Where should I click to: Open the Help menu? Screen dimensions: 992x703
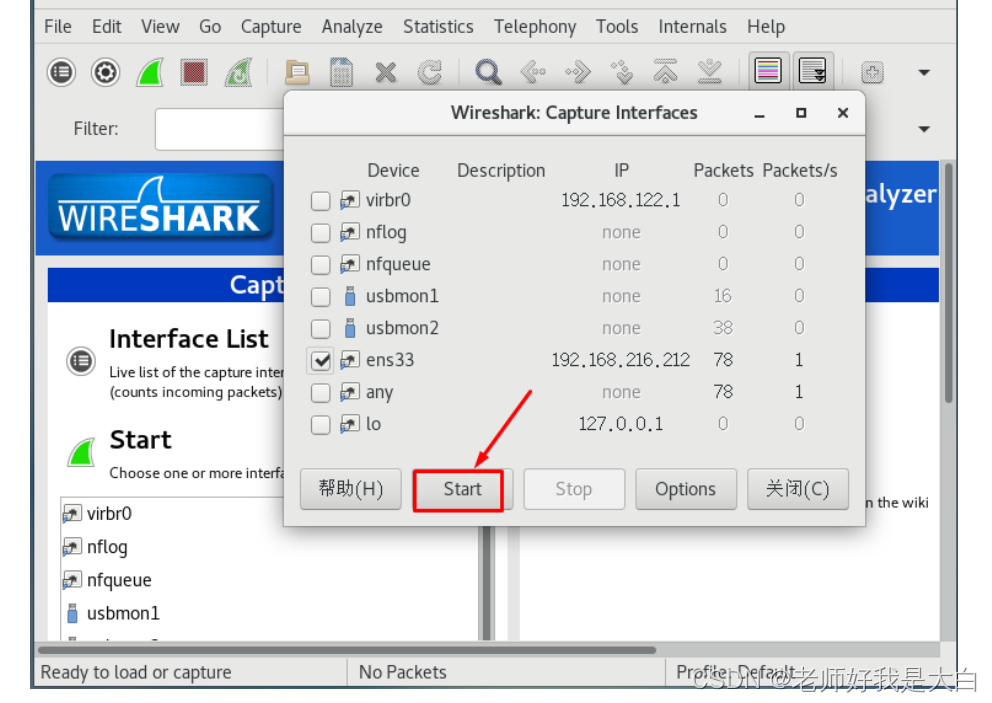click(x=766, y=27)
